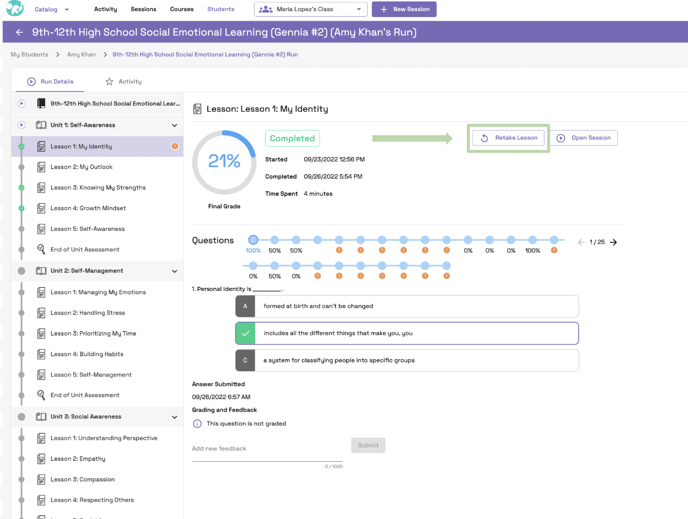688x519 pixels.
Task: Go to the previous question arrow
Action: (x=581, y=242)
